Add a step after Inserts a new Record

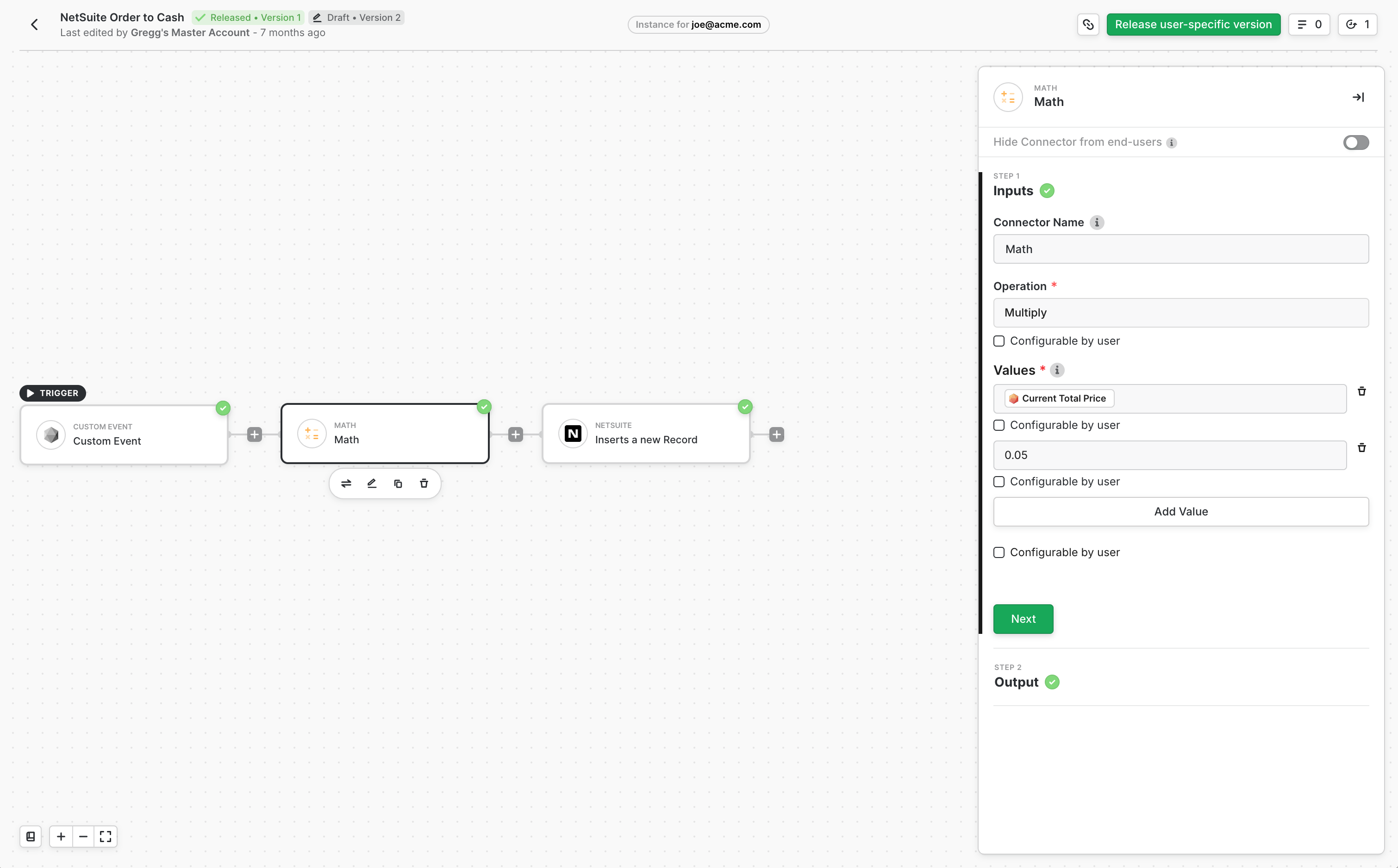(777, 434)
